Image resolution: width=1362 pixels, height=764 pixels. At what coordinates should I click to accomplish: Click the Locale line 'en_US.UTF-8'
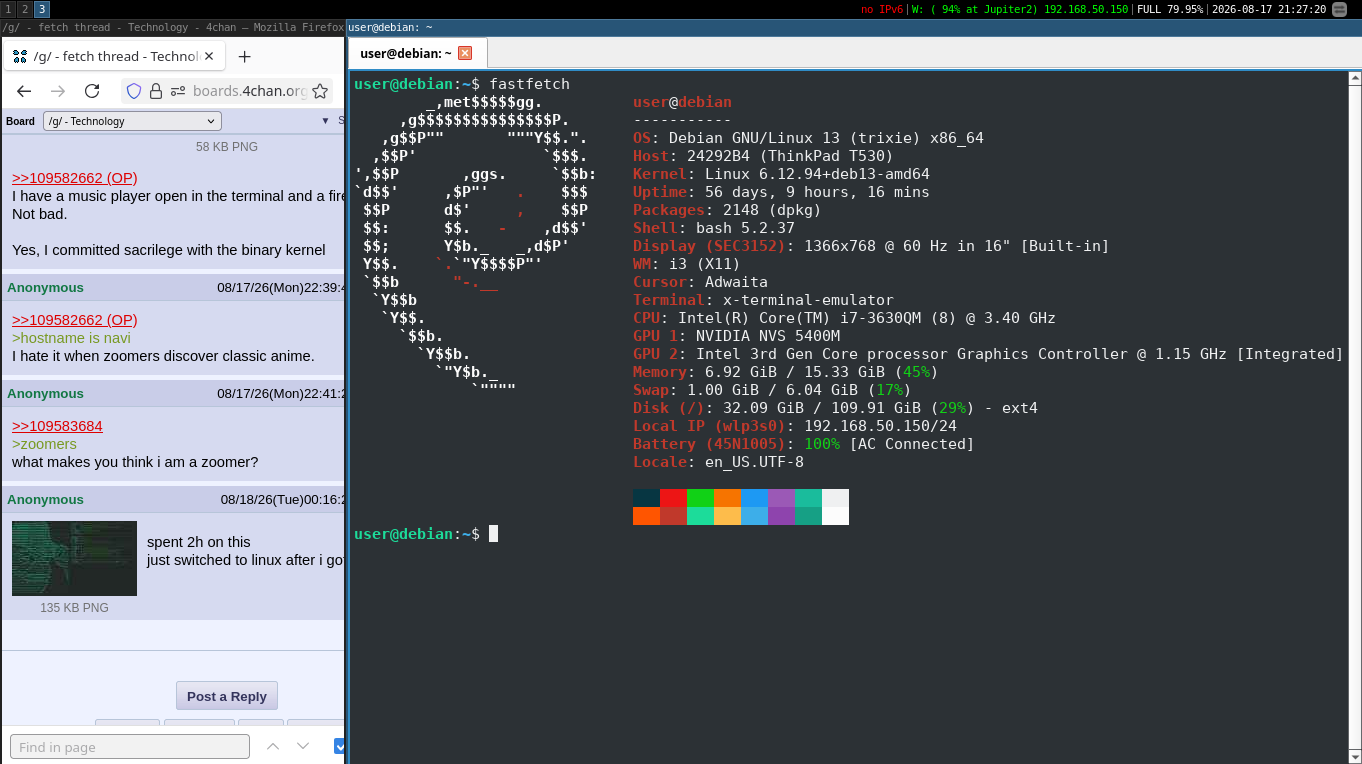pyautogui.click(x=718, y=462)
